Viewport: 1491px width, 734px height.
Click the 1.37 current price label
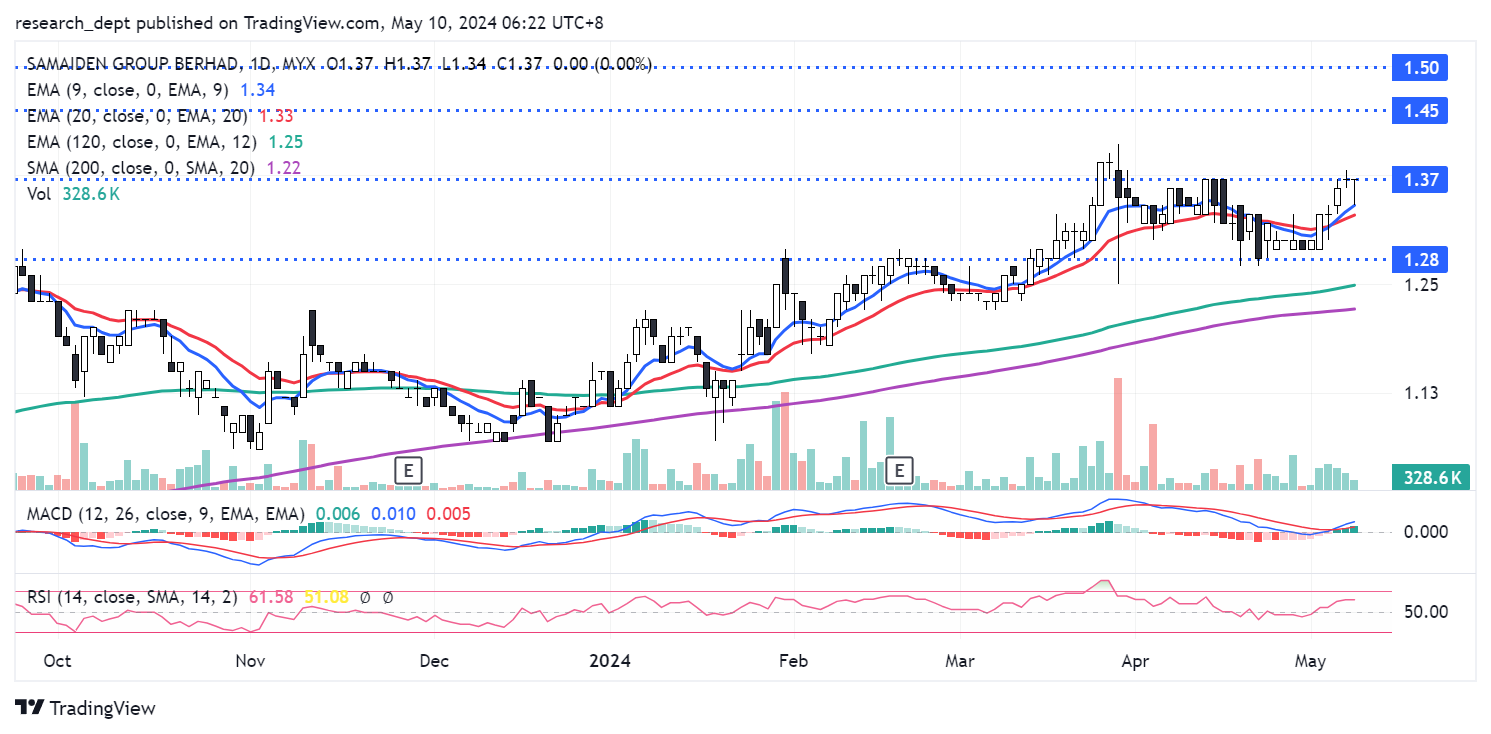tap(1420, 180)
